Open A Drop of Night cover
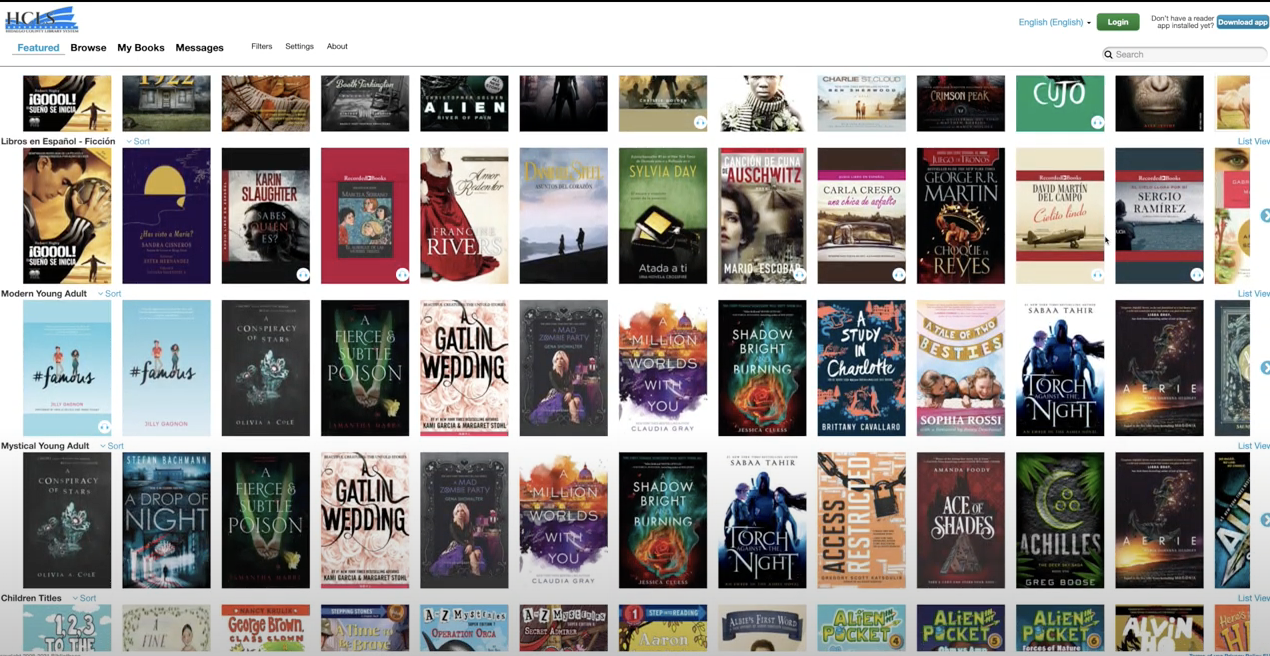1270x656 pixels. click(x=166, y=520)
